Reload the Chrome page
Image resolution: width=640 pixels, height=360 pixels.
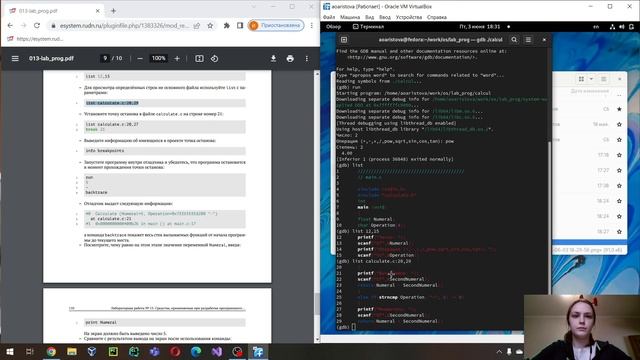(37, 25)
